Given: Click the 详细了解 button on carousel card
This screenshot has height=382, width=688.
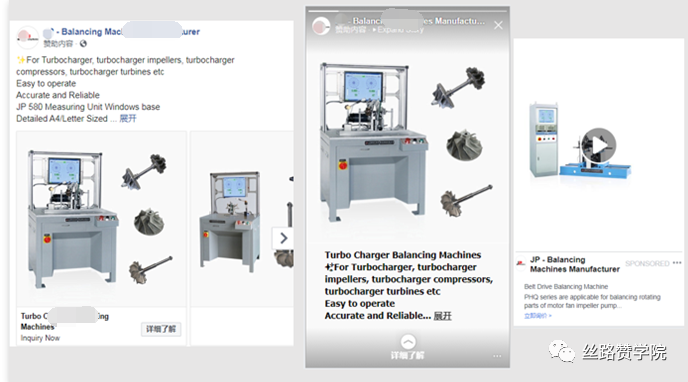Looking at the screenshot, I should pos(161,329).
